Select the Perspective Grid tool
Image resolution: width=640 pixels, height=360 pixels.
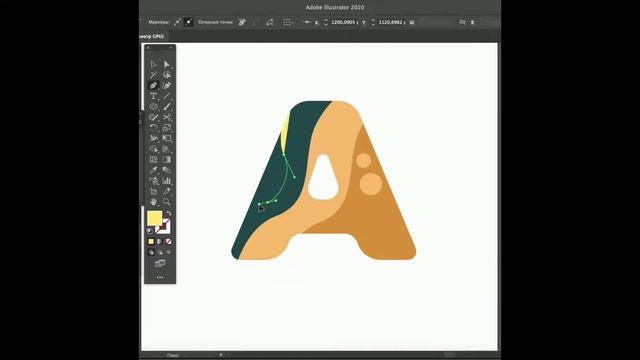[167, 149]
